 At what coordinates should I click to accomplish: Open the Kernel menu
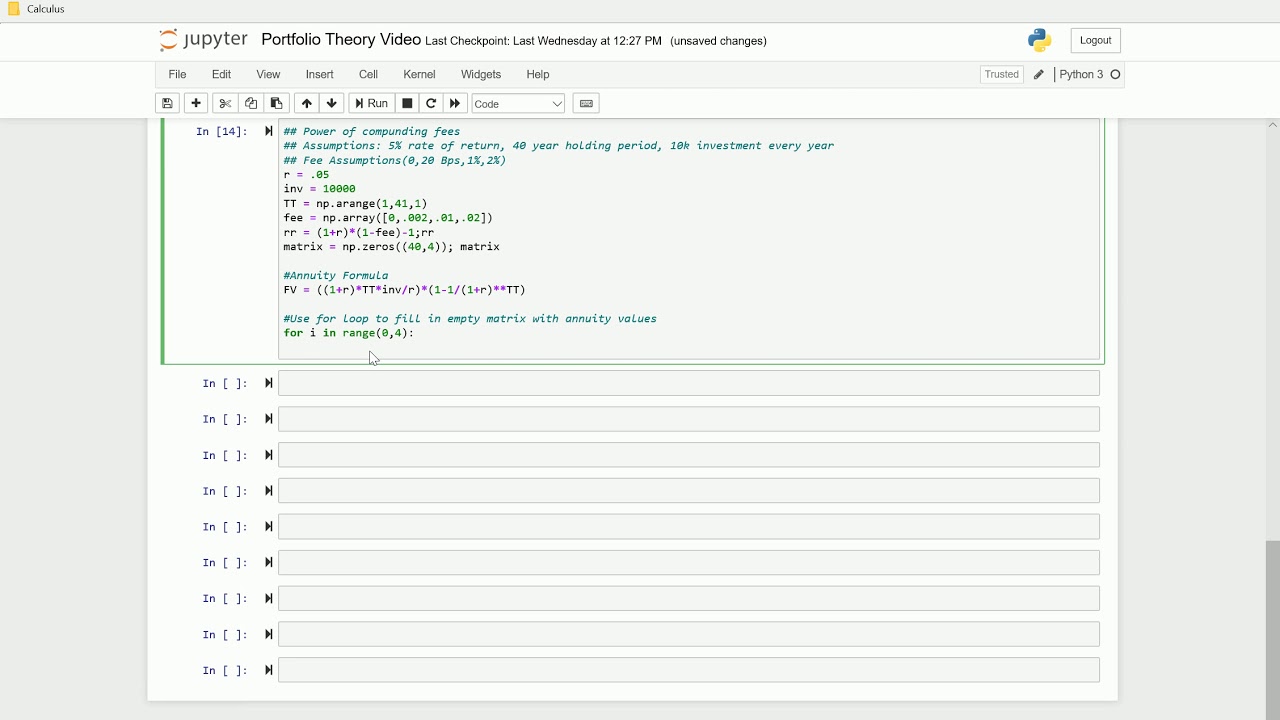coord(419,75)
